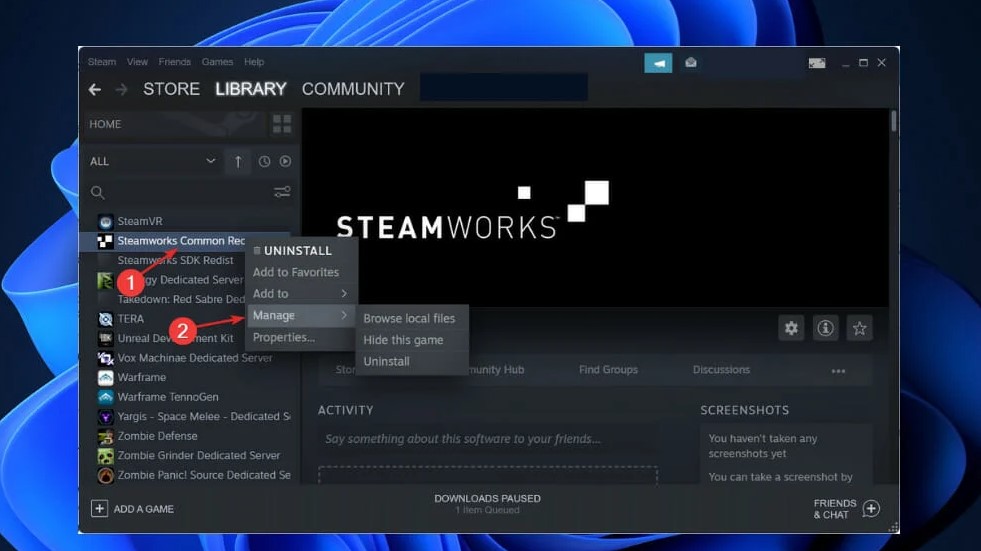Open Properties... from the context menu
This screenshot has width=981, height=551.
point(300,337)
